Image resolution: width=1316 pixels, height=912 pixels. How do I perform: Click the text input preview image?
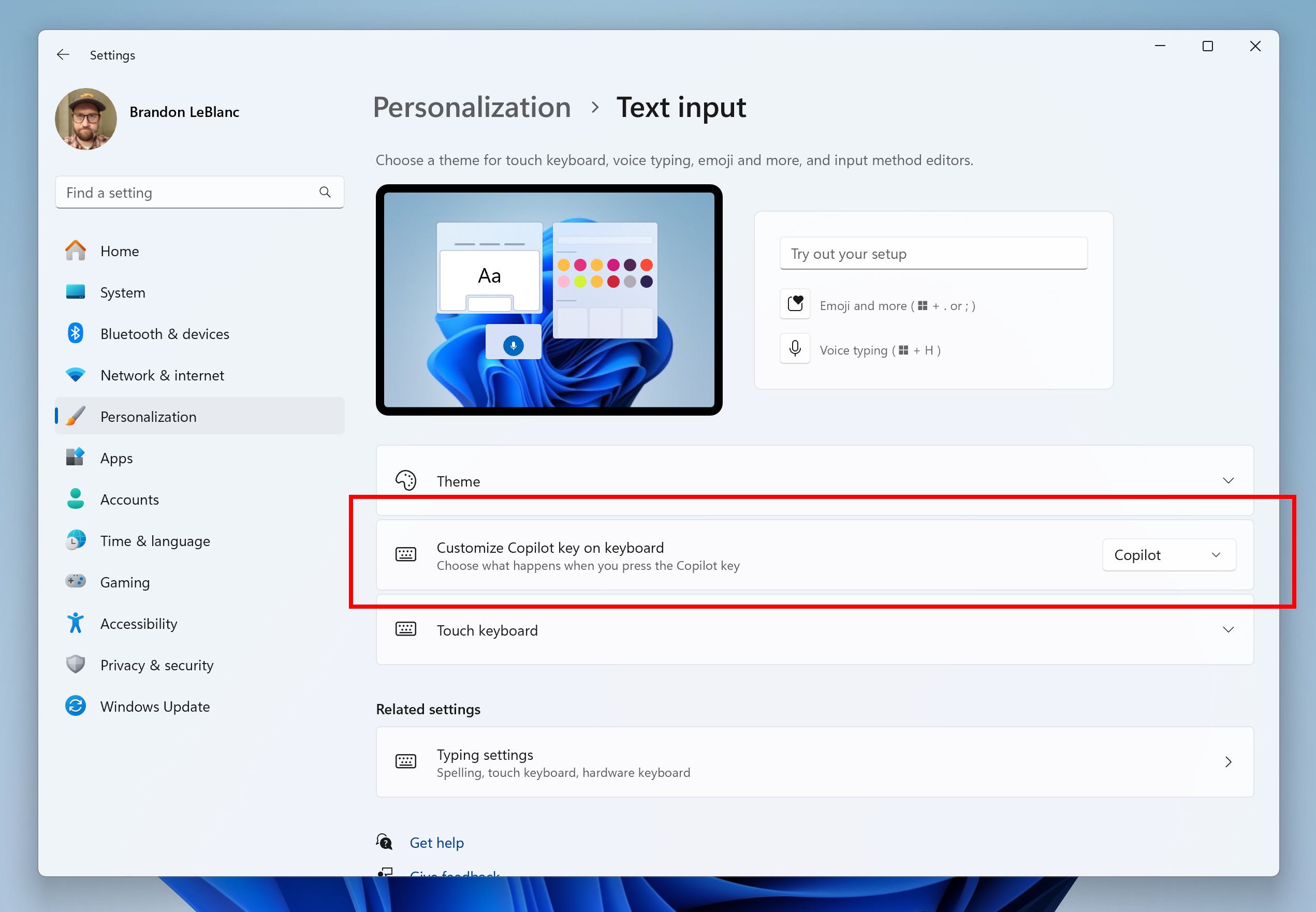tap(548, 299)
